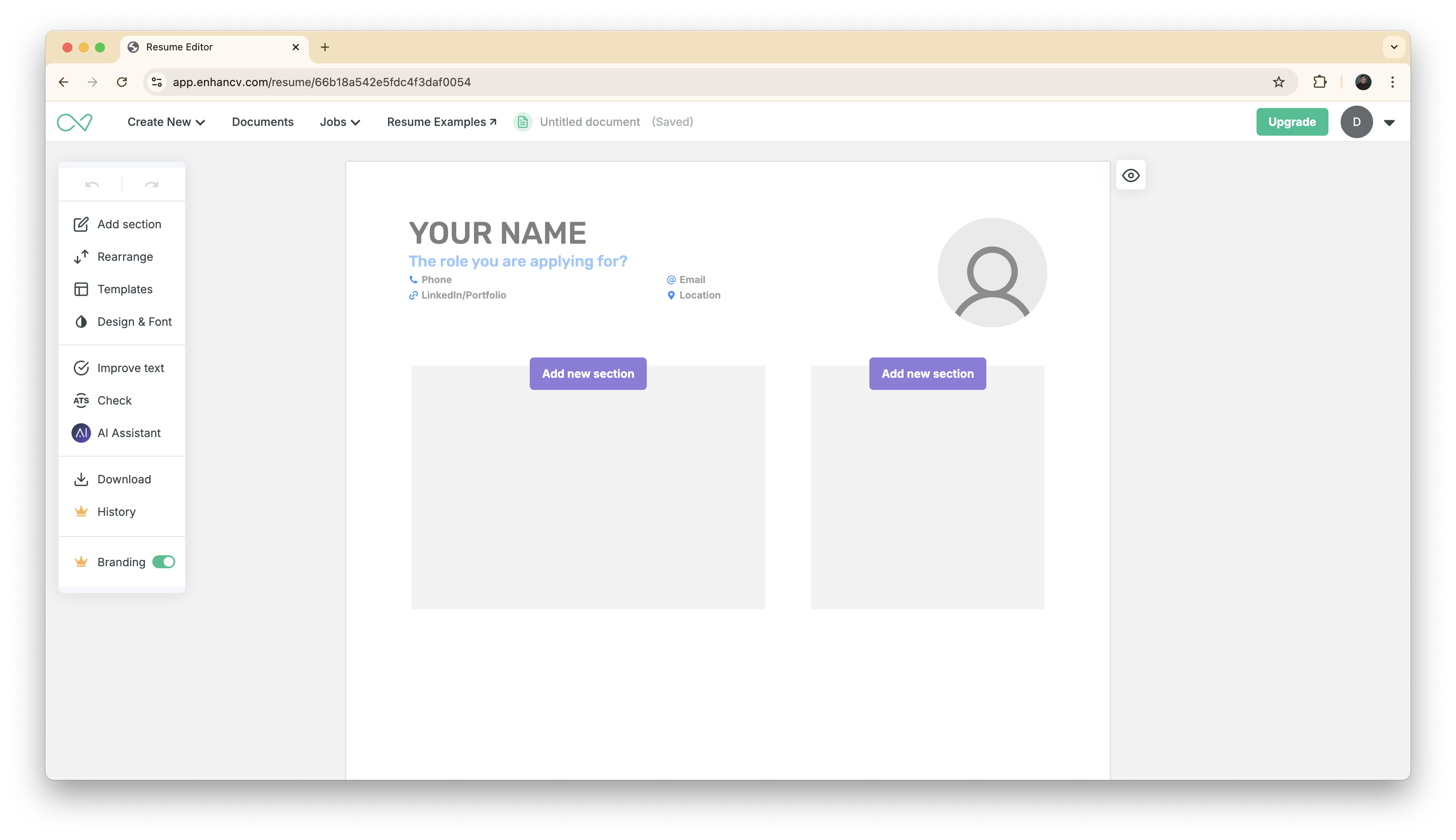Click the green document icon beside title
1456x840 pixels.
[x=522, y=122]
